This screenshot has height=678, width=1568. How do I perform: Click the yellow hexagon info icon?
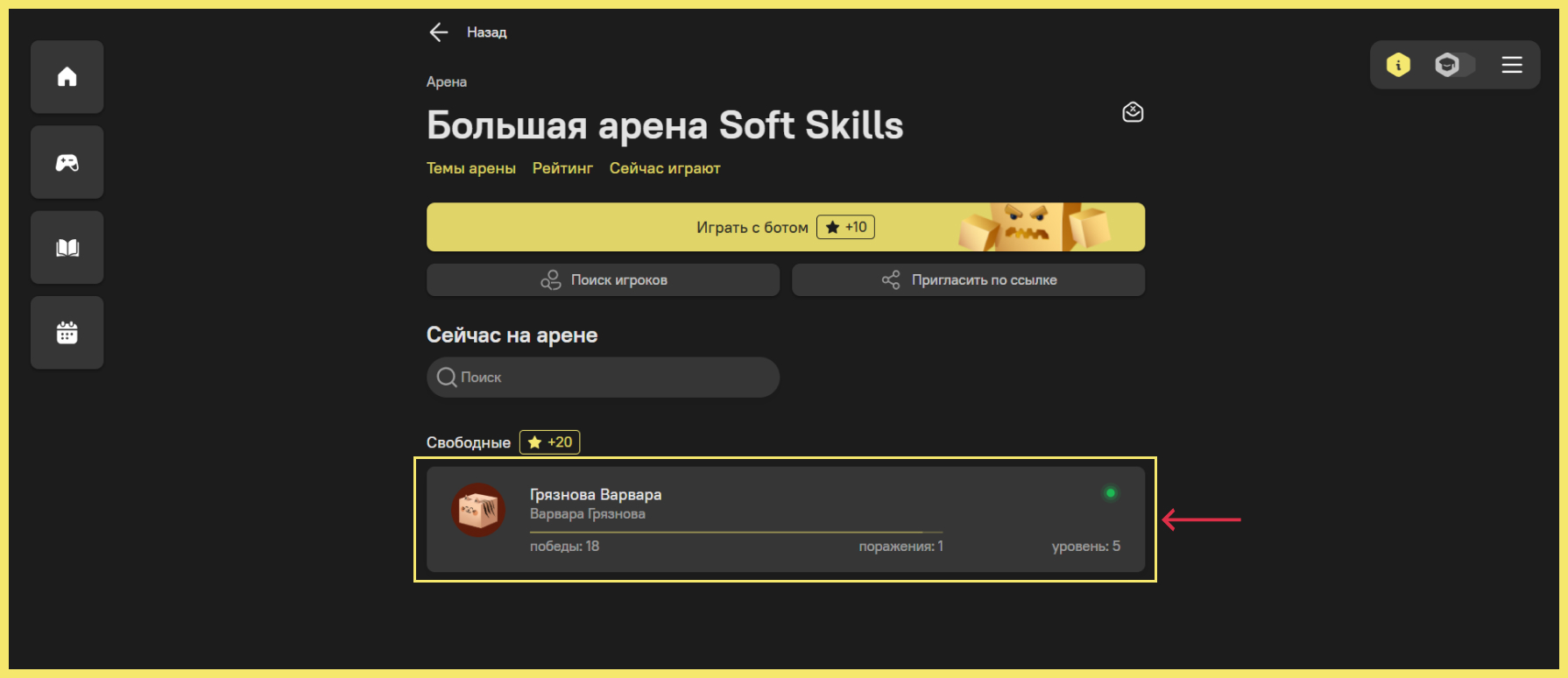[x=1398, y=64]
